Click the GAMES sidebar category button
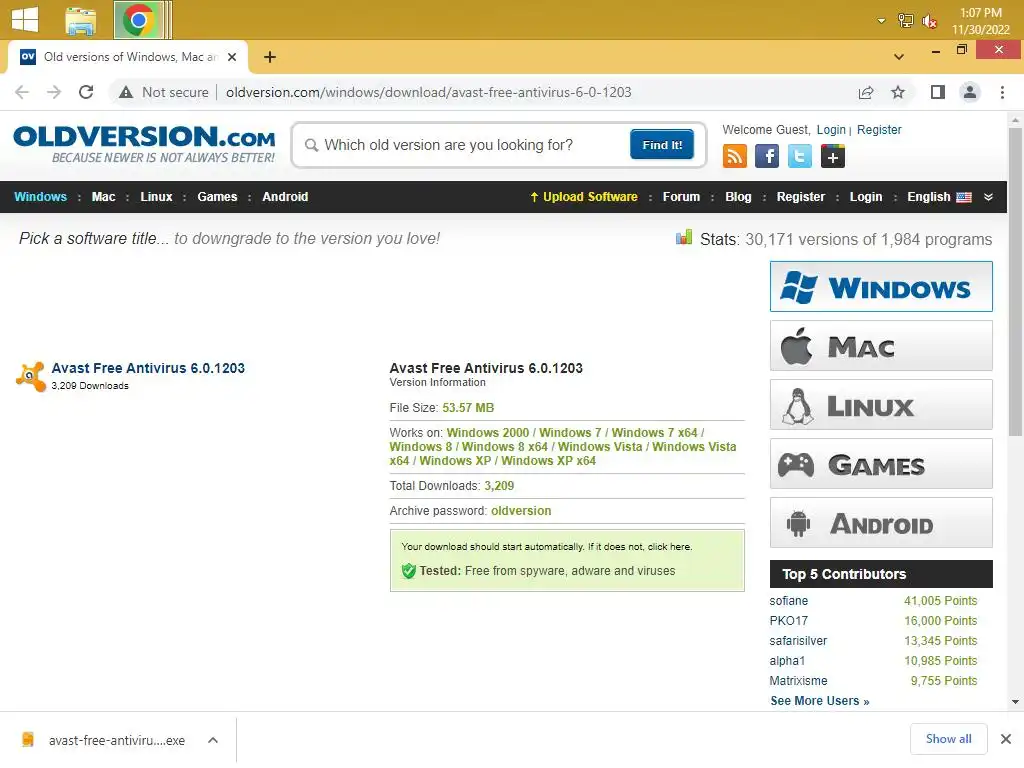This screenshot has height=768, width=1024. click(x=881, y=464)
